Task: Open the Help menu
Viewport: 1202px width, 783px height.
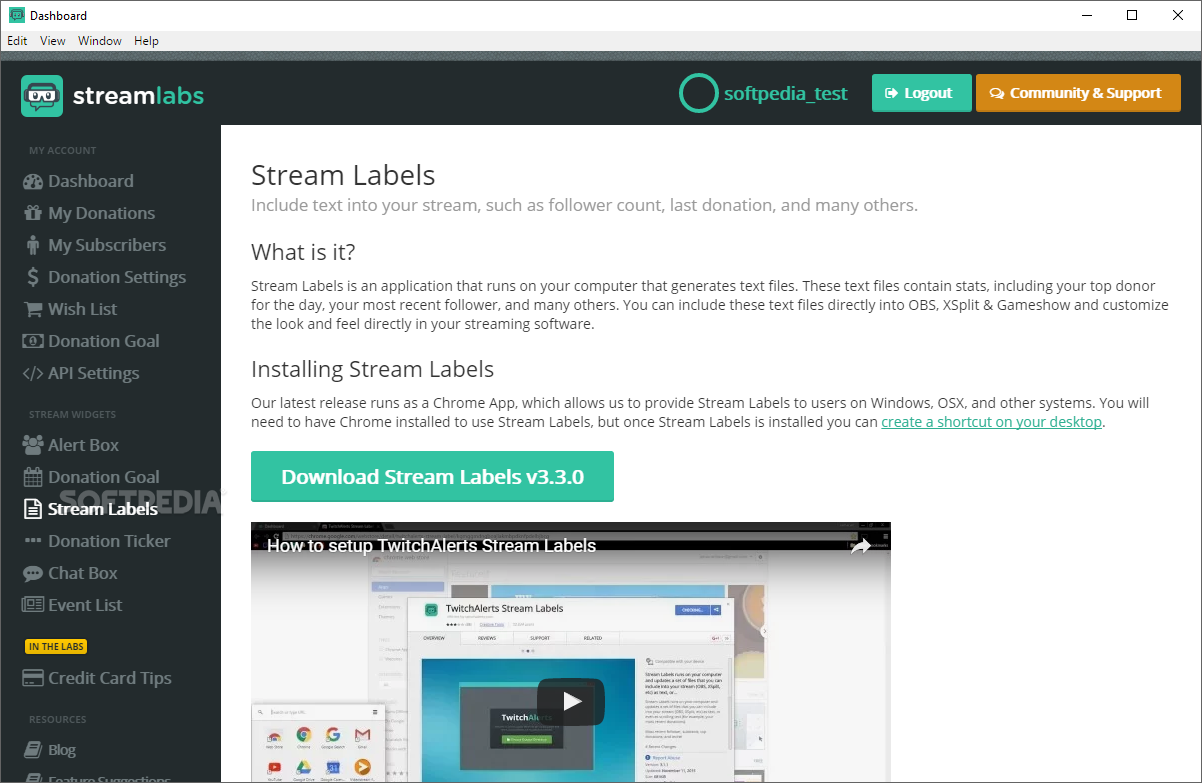Action: [x=147, y=41]
